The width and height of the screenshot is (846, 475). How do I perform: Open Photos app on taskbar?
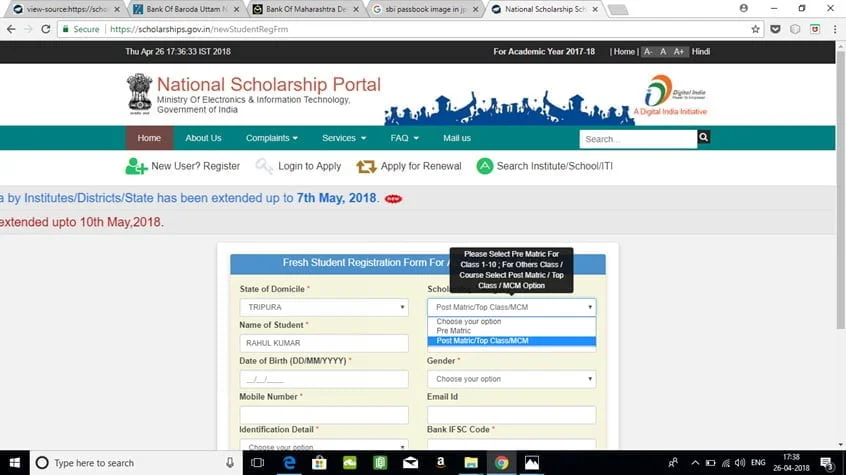(531, 463)
